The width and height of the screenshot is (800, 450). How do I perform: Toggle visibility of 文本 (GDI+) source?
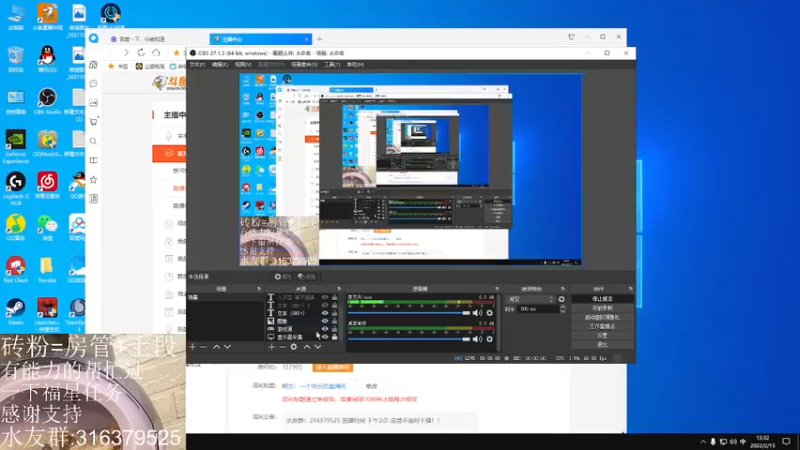coord(325,313)
